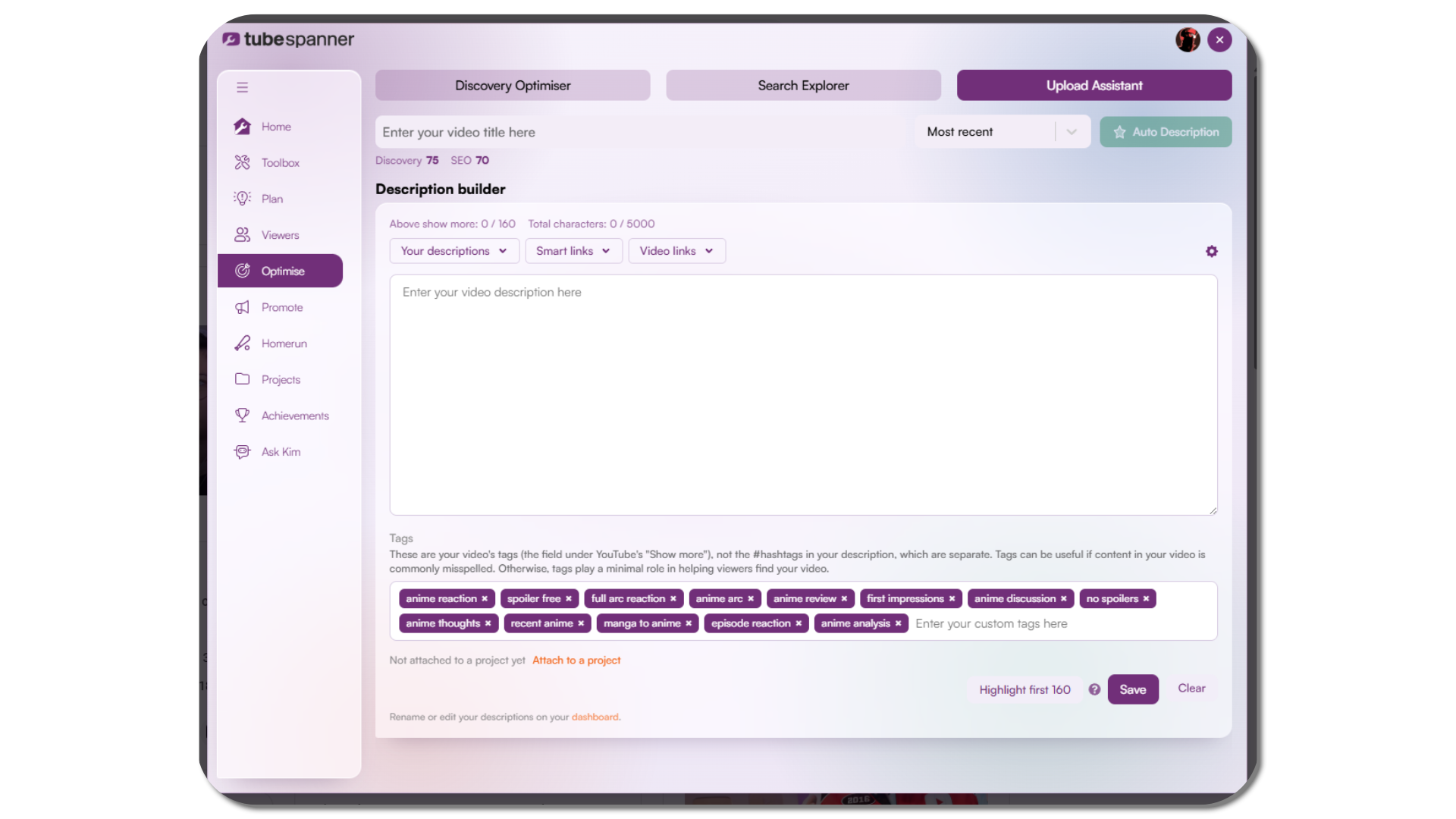Click the Homerun icon in sidebar
Screen dimensions: 1456x819
(x=242, y=344)
